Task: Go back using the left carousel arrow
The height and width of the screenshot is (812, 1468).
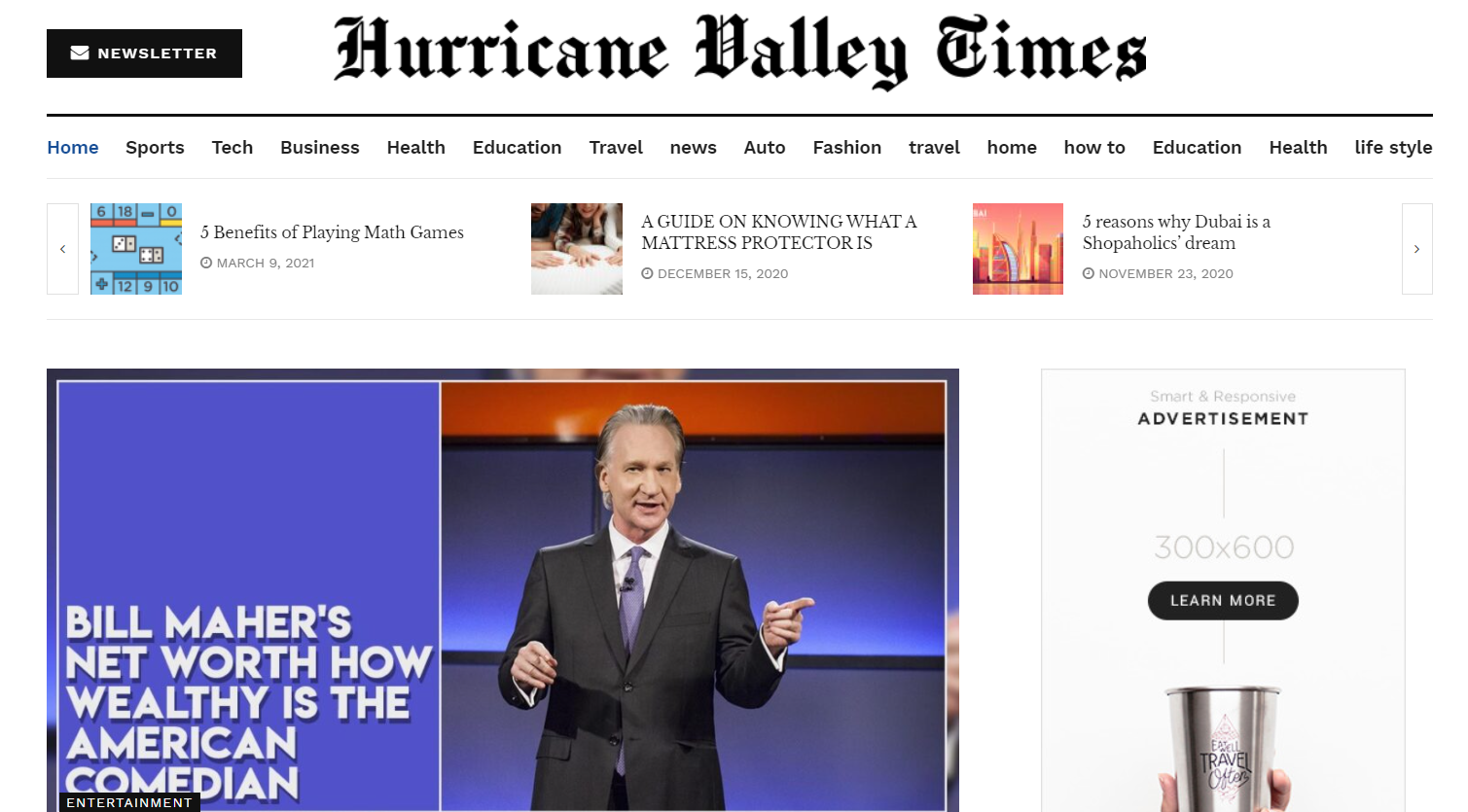Action: click(62, 249)
